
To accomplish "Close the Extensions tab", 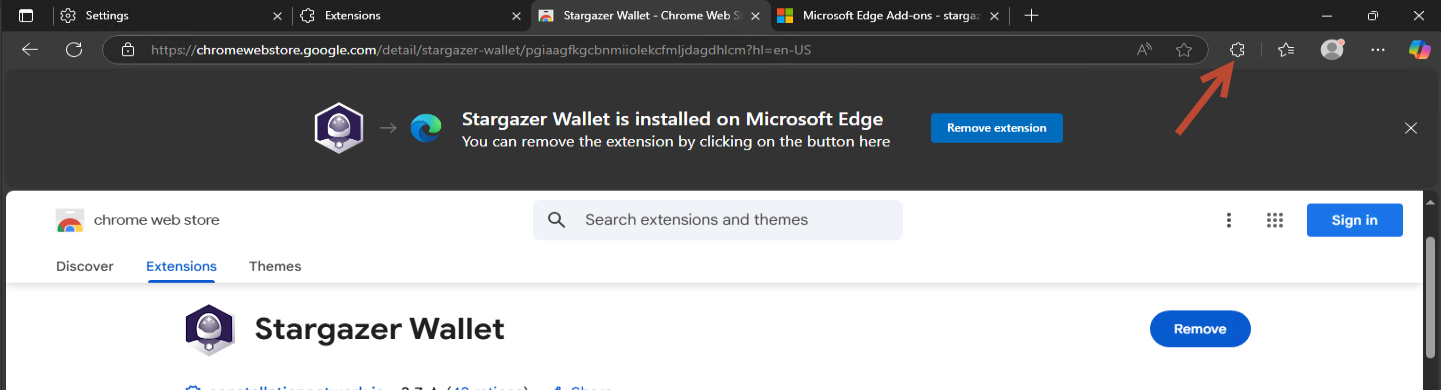I will click(517, 16).
